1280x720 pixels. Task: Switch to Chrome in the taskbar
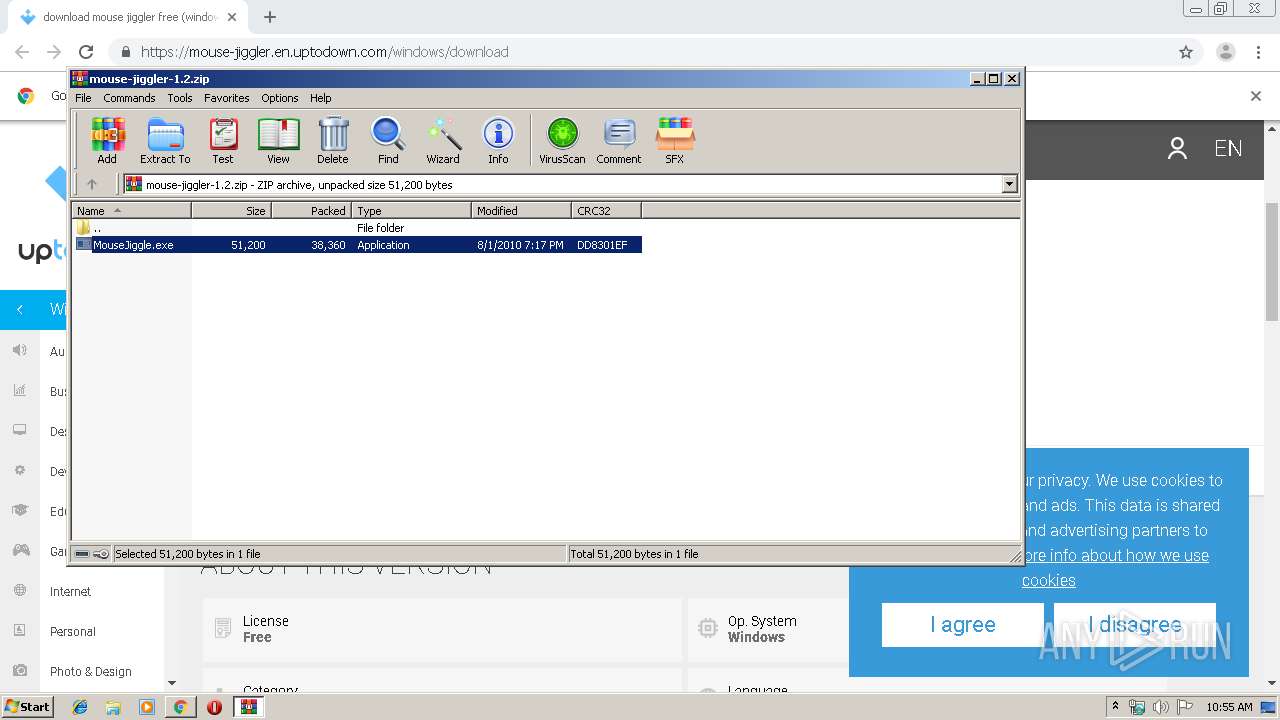coord(180,707)
